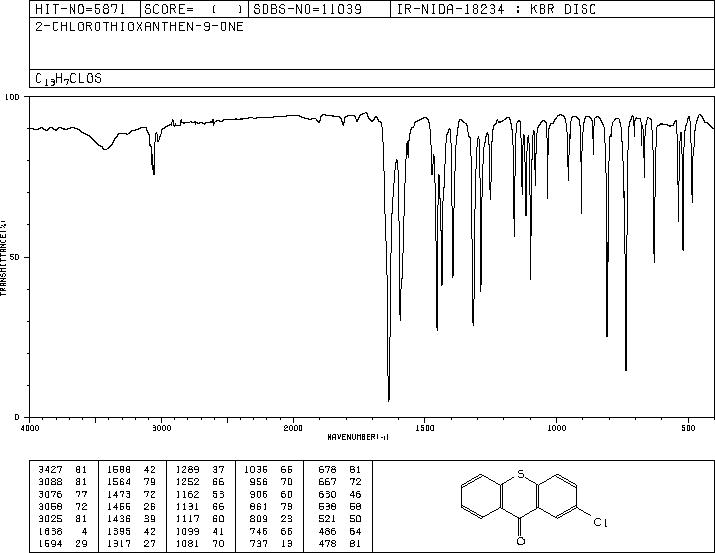The image size is (715, 553).
Task: Click the broad absorption band minimum near 3427
Action: click(x=105, y=149)
